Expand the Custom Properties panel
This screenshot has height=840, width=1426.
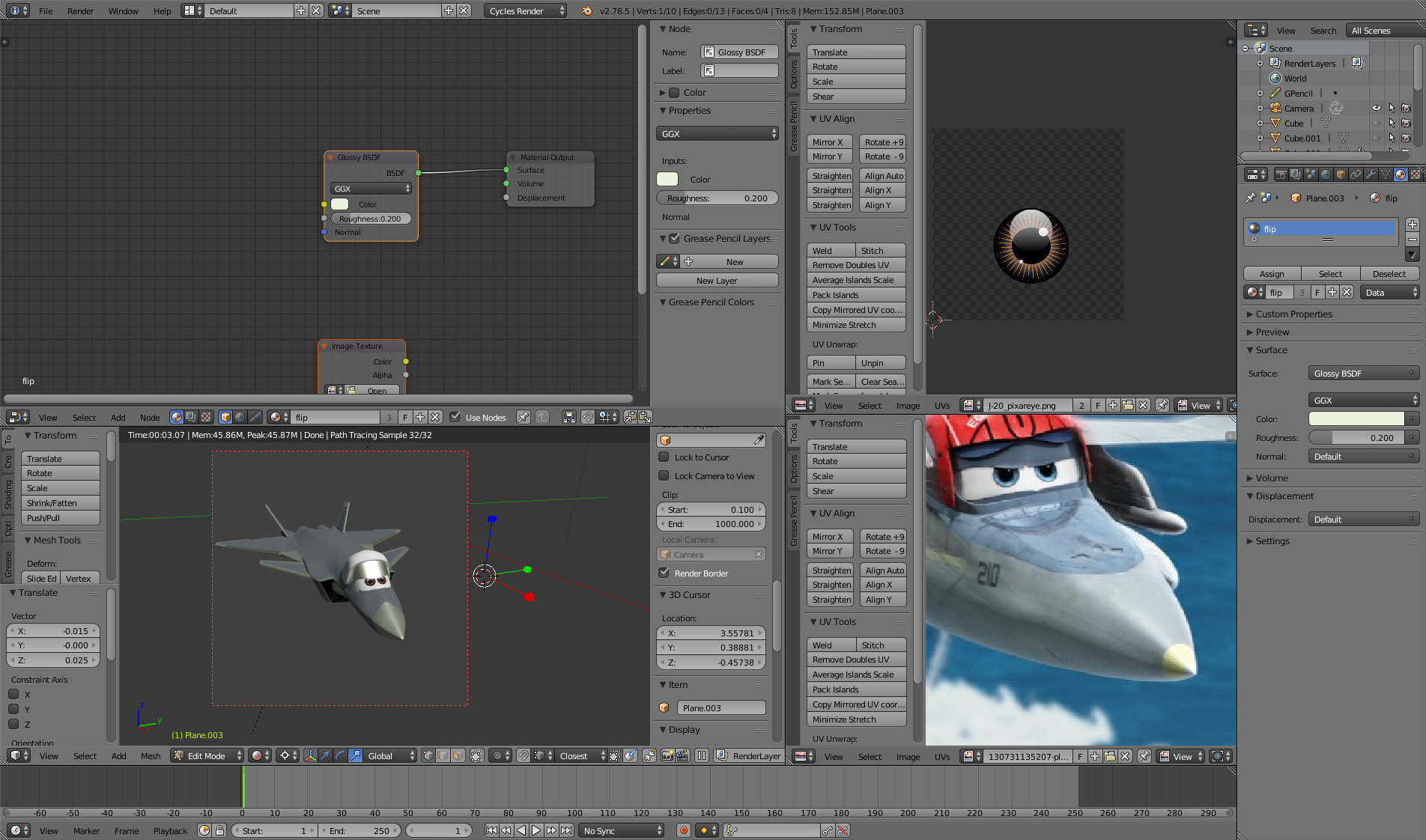click(1293, 314)
